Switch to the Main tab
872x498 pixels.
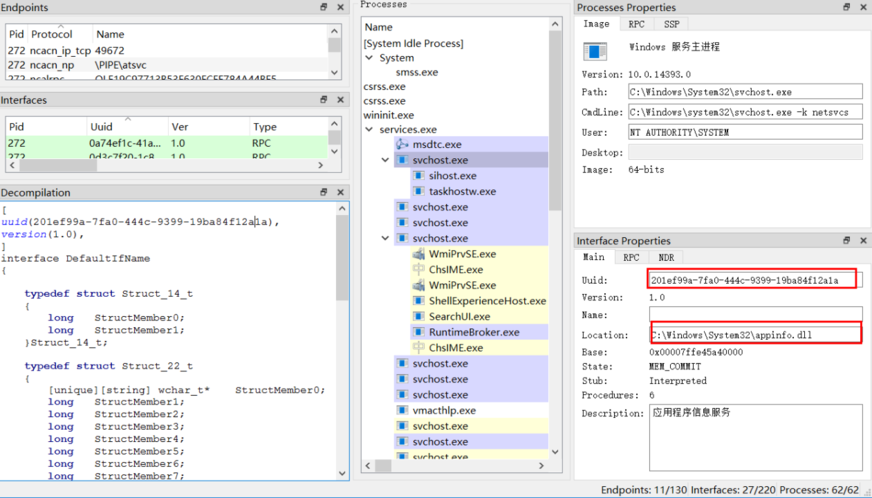tap(593, 257)
